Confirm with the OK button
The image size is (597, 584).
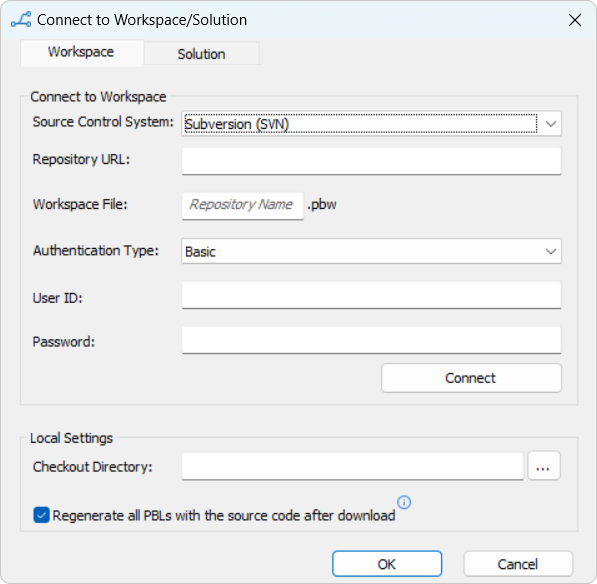(x=387, y=564)
